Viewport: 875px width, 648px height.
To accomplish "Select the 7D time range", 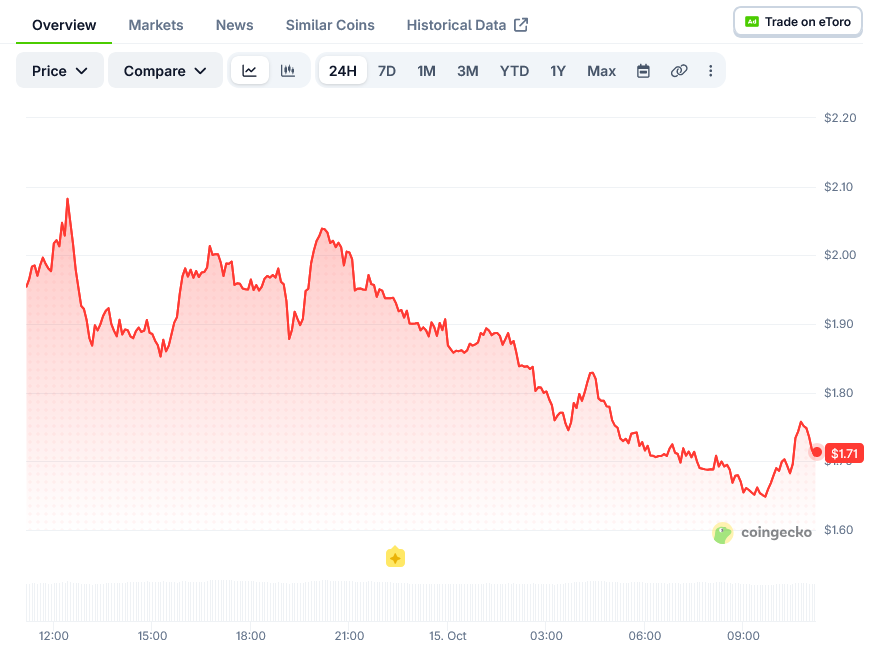I will (x=387, y=71).
